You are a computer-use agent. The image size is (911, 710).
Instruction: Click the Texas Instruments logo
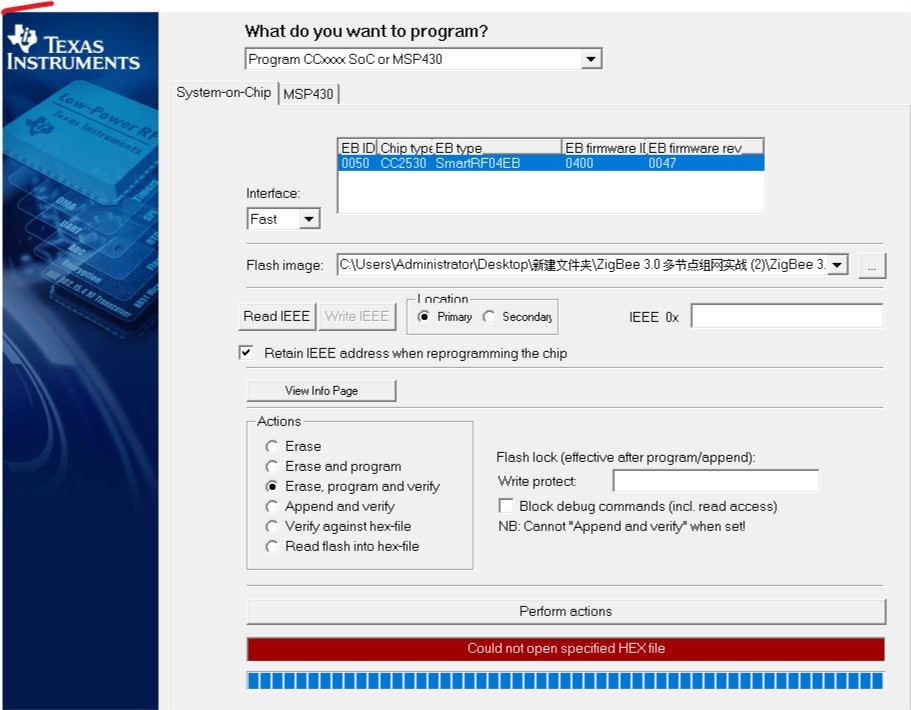[73, 48]
